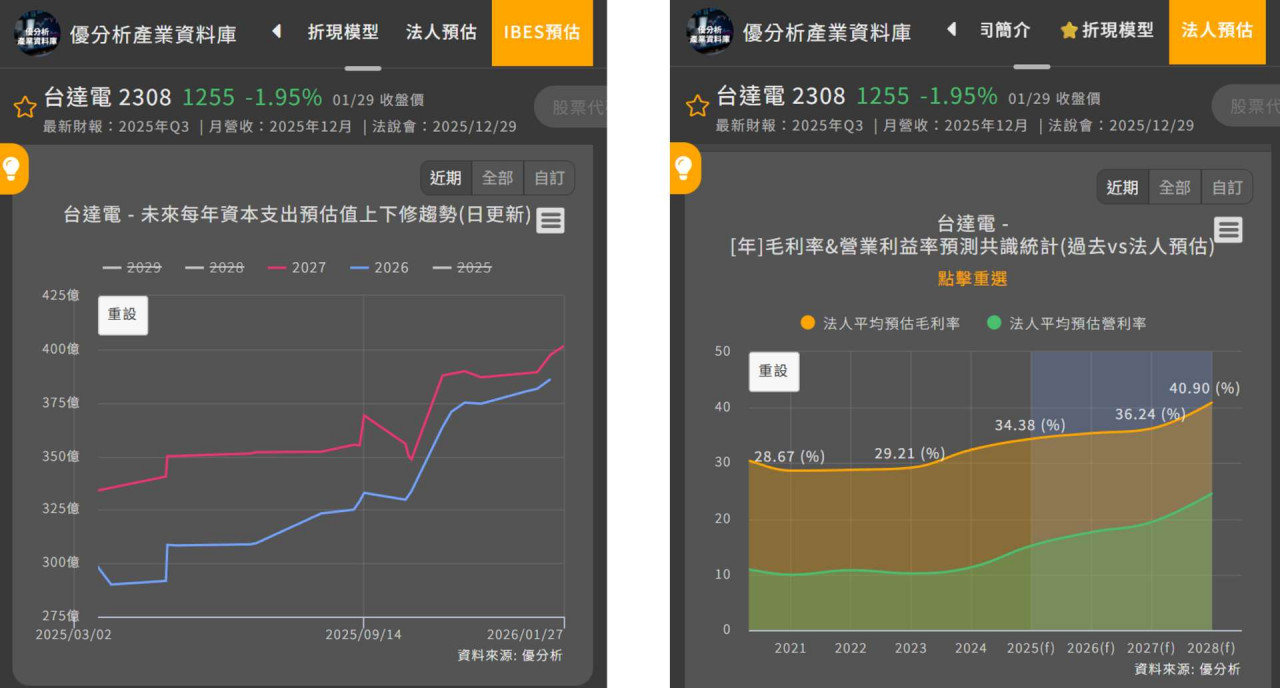Collapse navigation using the left panel chevron arrow
1280x688 pixels.
[276, 31]
